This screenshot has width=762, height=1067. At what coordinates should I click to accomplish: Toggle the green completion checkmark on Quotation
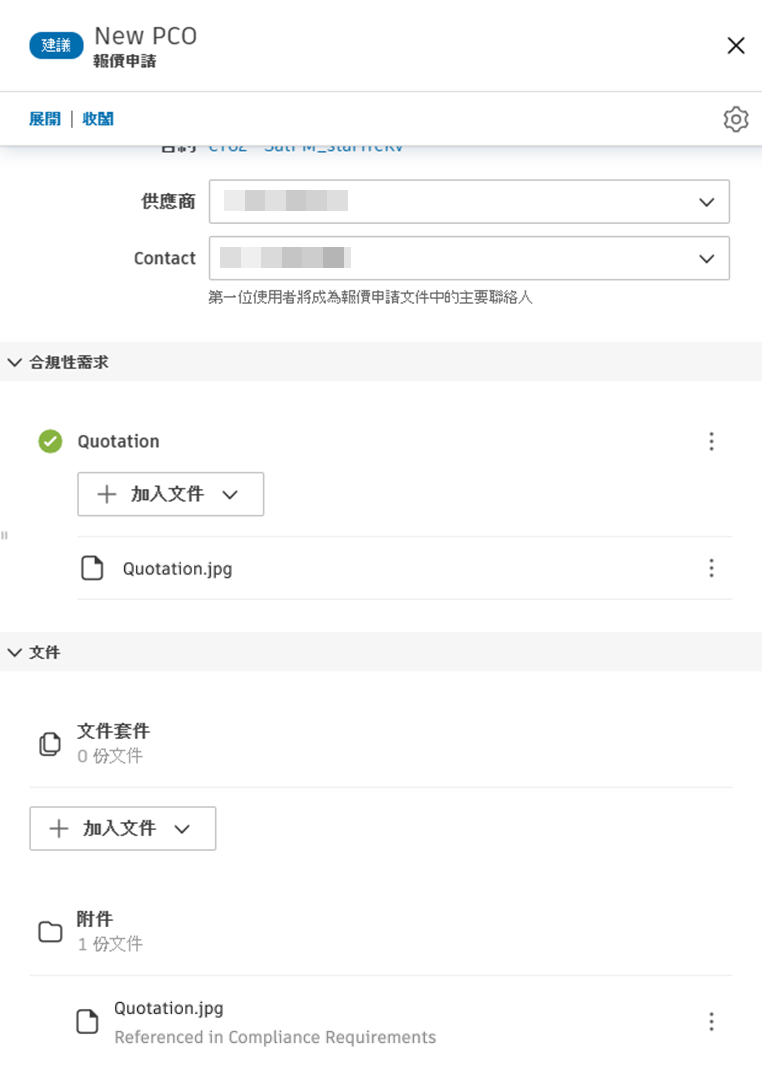pos(49,441)
